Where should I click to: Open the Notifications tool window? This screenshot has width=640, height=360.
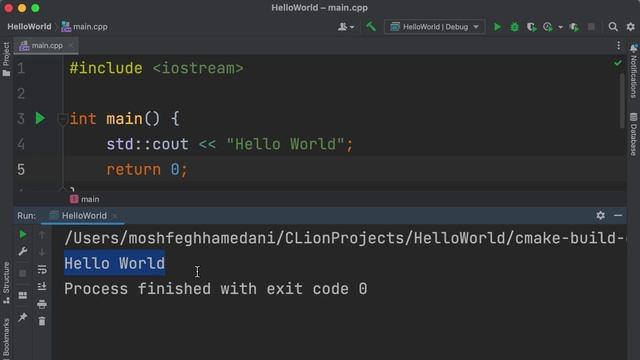(x=633, y=71)
